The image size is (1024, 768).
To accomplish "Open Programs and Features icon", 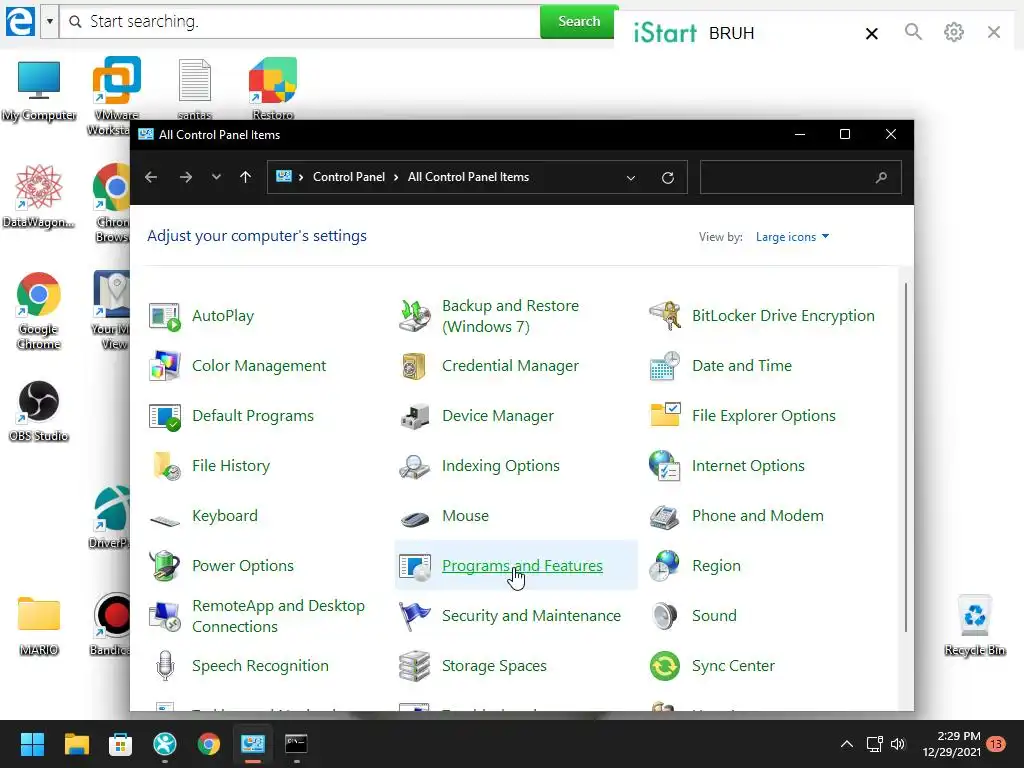I will click(x=415, y=566).
